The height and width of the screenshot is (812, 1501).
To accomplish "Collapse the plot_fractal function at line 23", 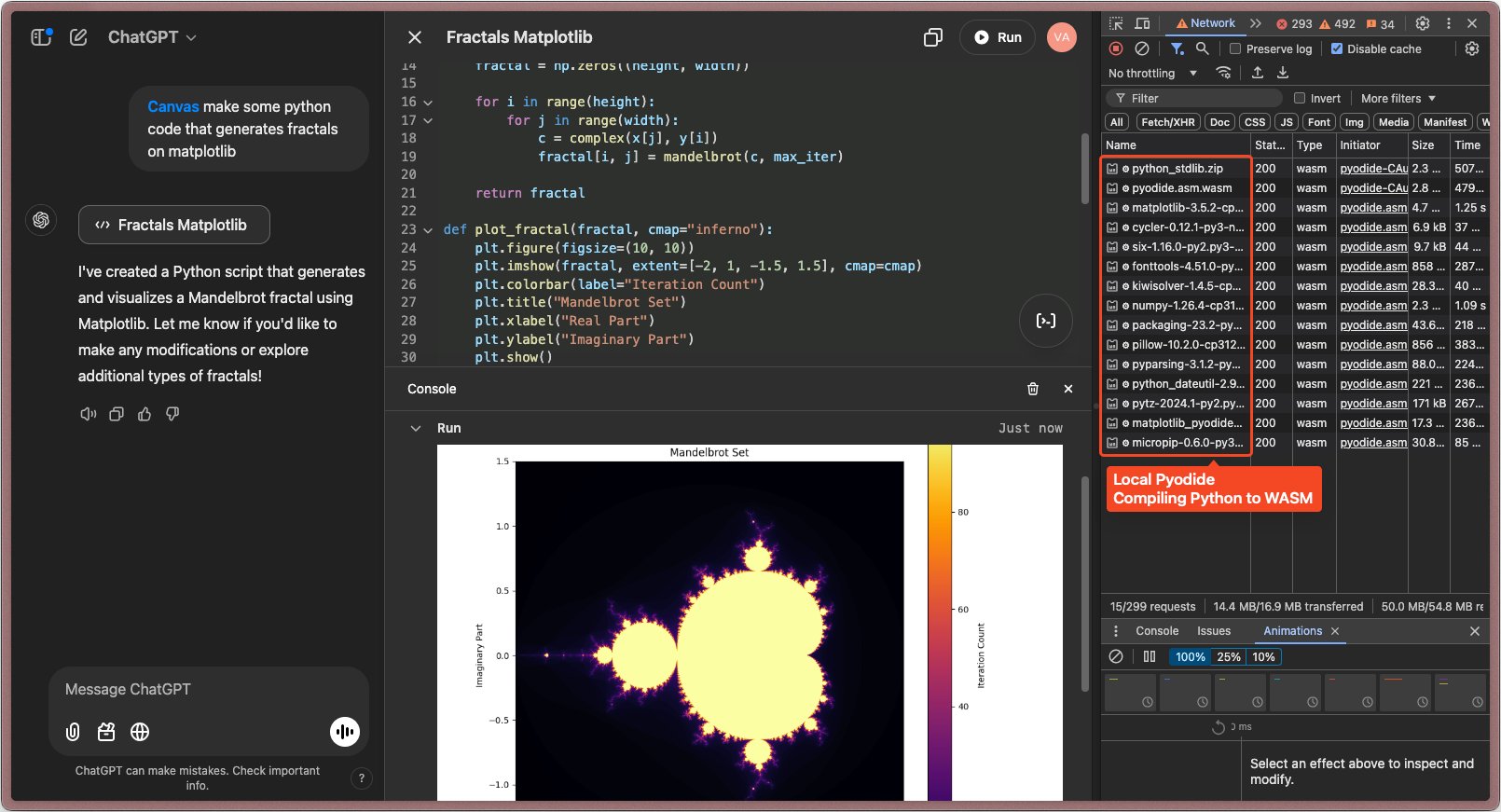I will click(x=428, y=229).
